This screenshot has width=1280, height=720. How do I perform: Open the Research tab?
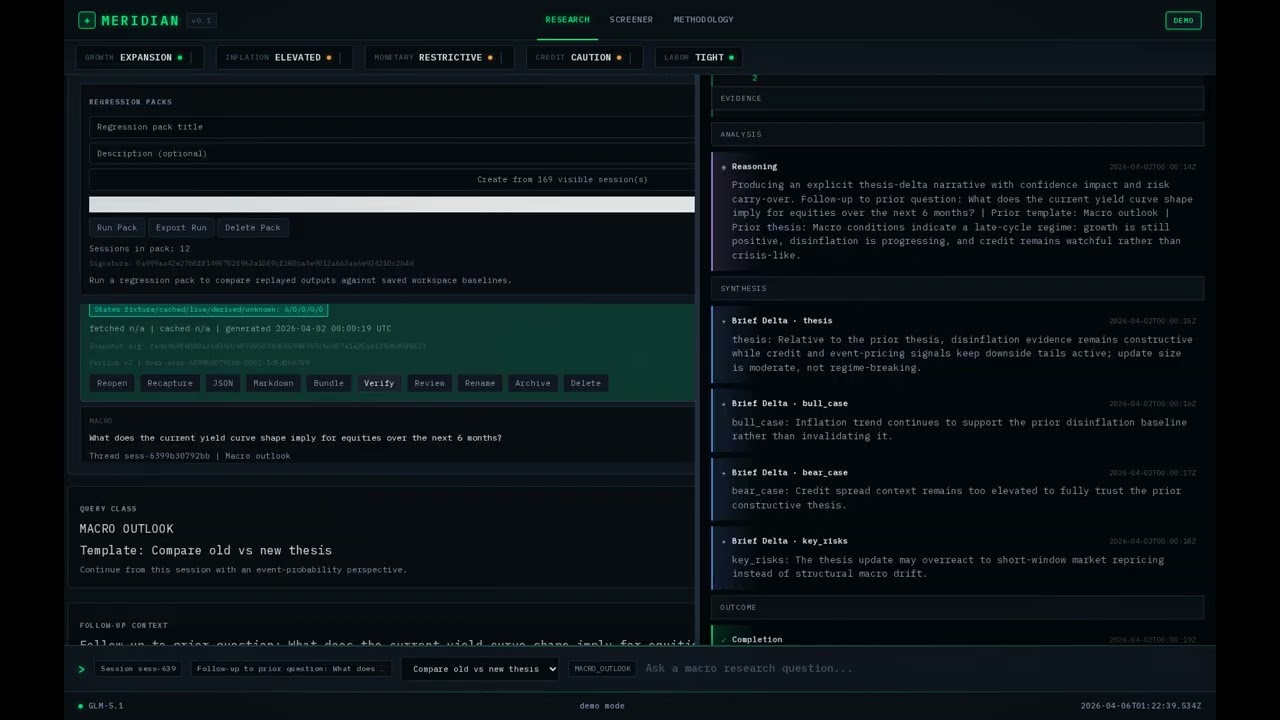pos(567,20)
